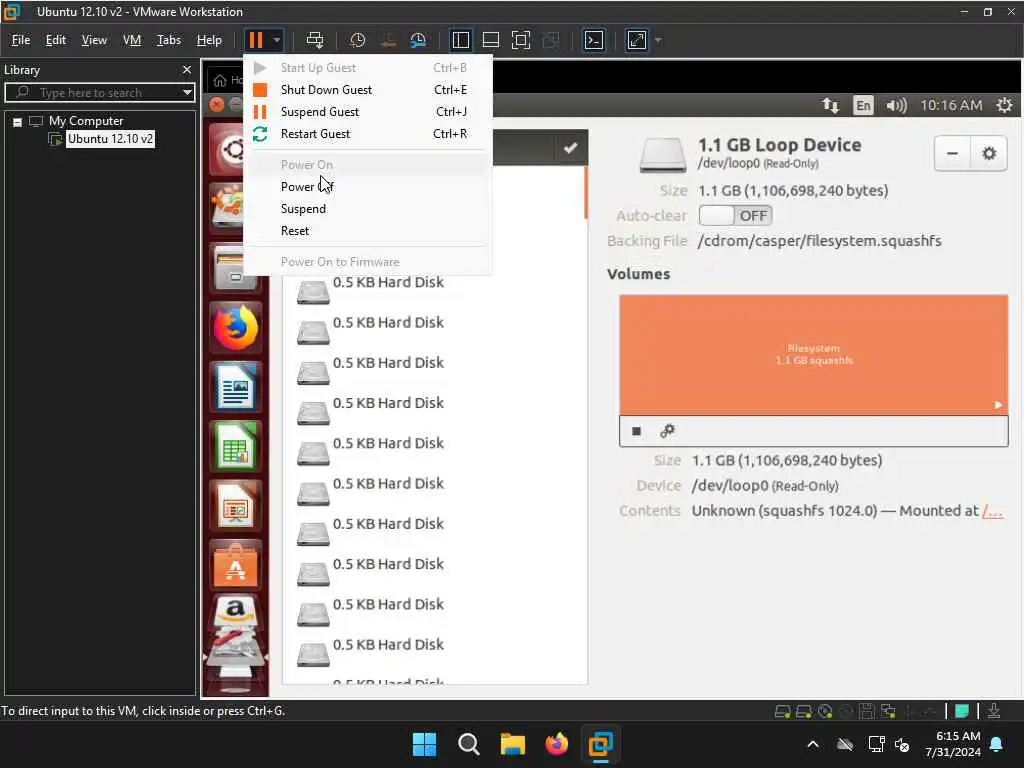Open the mounted-at path link

993,511
